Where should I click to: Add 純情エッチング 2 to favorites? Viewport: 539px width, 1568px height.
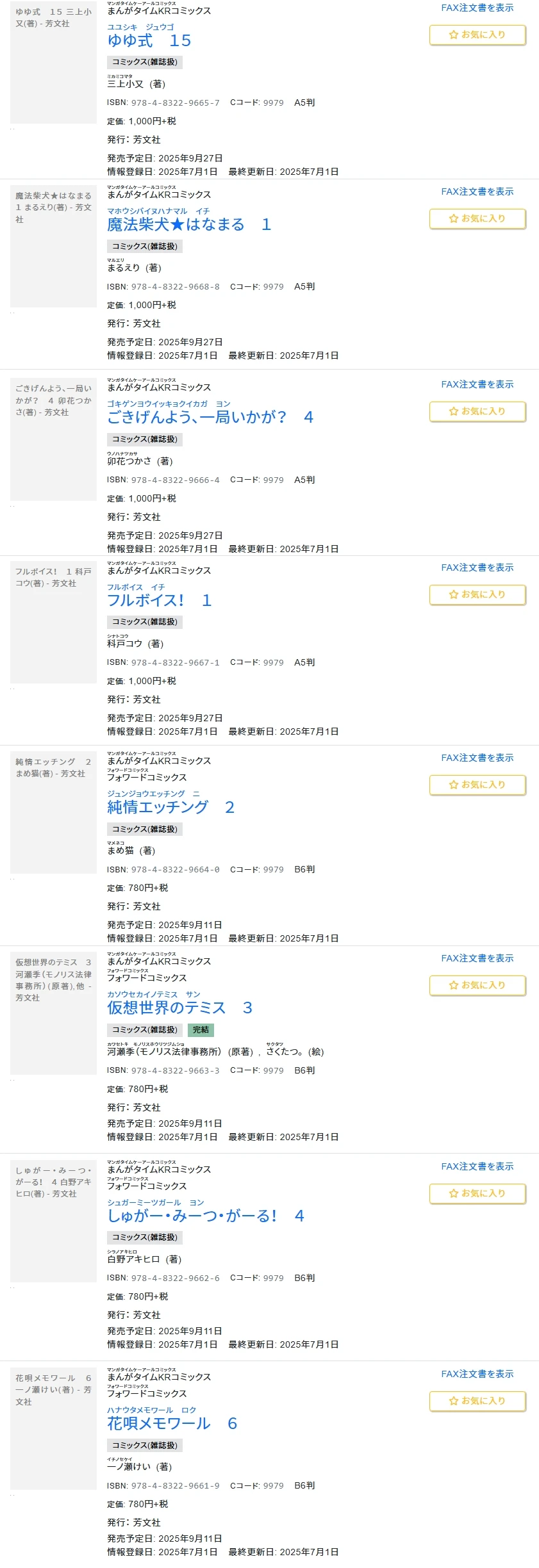tap(477, 785)
